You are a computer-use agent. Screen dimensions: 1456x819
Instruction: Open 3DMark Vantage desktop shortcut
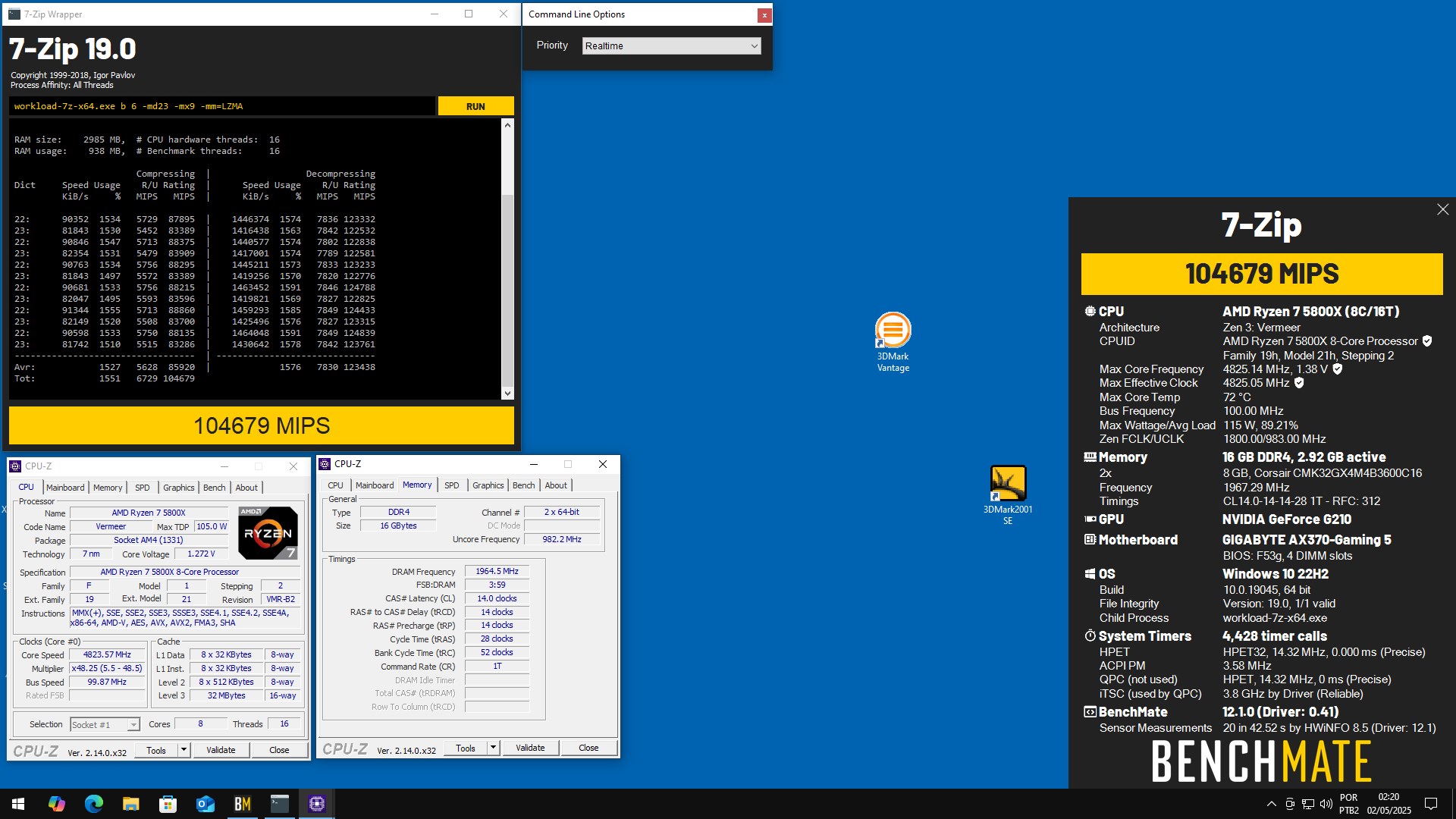point(893,342)
